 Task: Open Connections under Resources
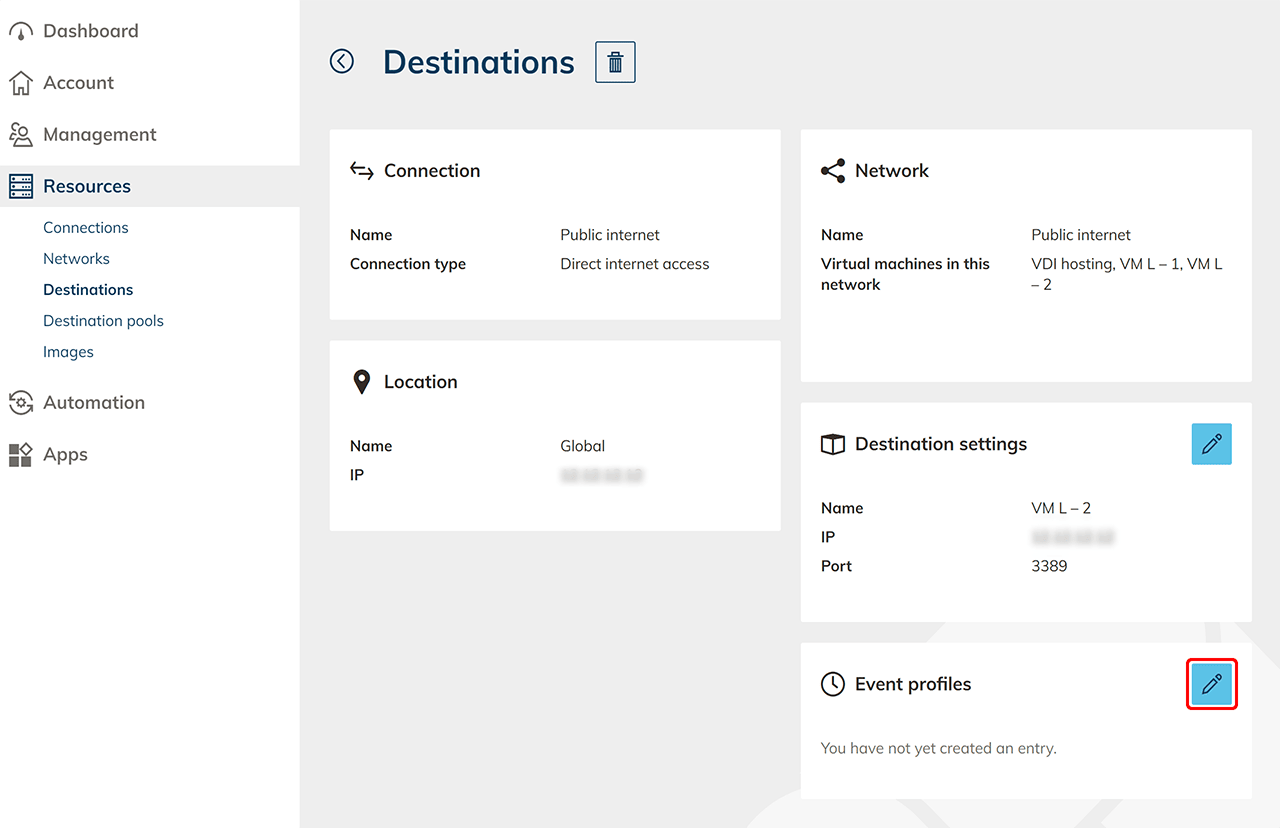(85, 227)
